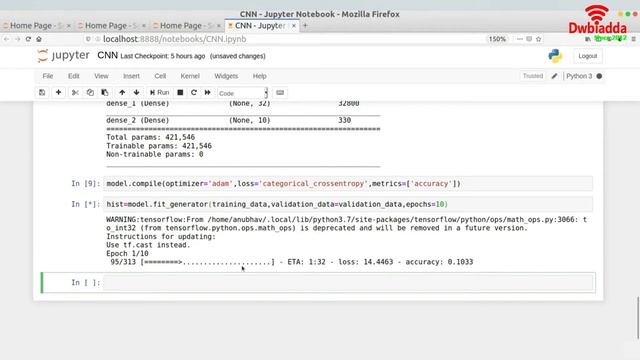
Task: Open a new browser tab
Action: click(305, 25)
